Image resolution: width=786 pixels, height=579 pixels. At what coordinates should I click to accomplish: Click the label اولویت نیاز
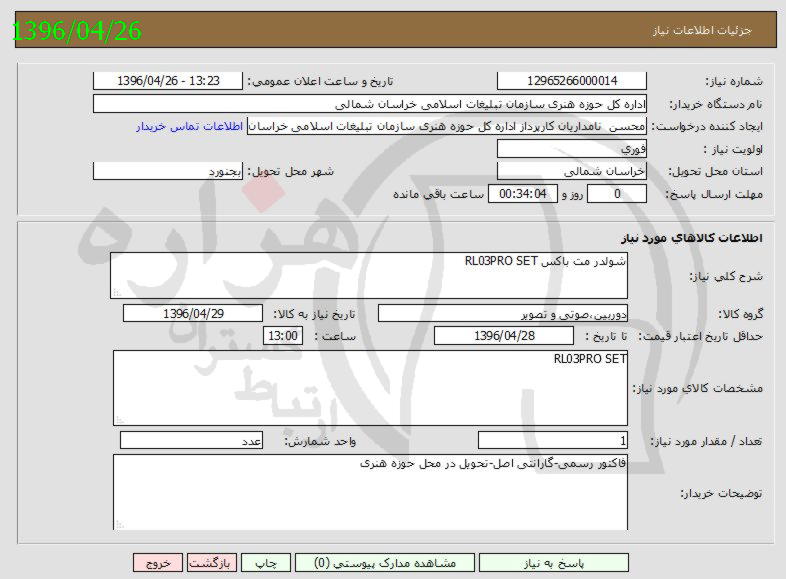point(732,149)
